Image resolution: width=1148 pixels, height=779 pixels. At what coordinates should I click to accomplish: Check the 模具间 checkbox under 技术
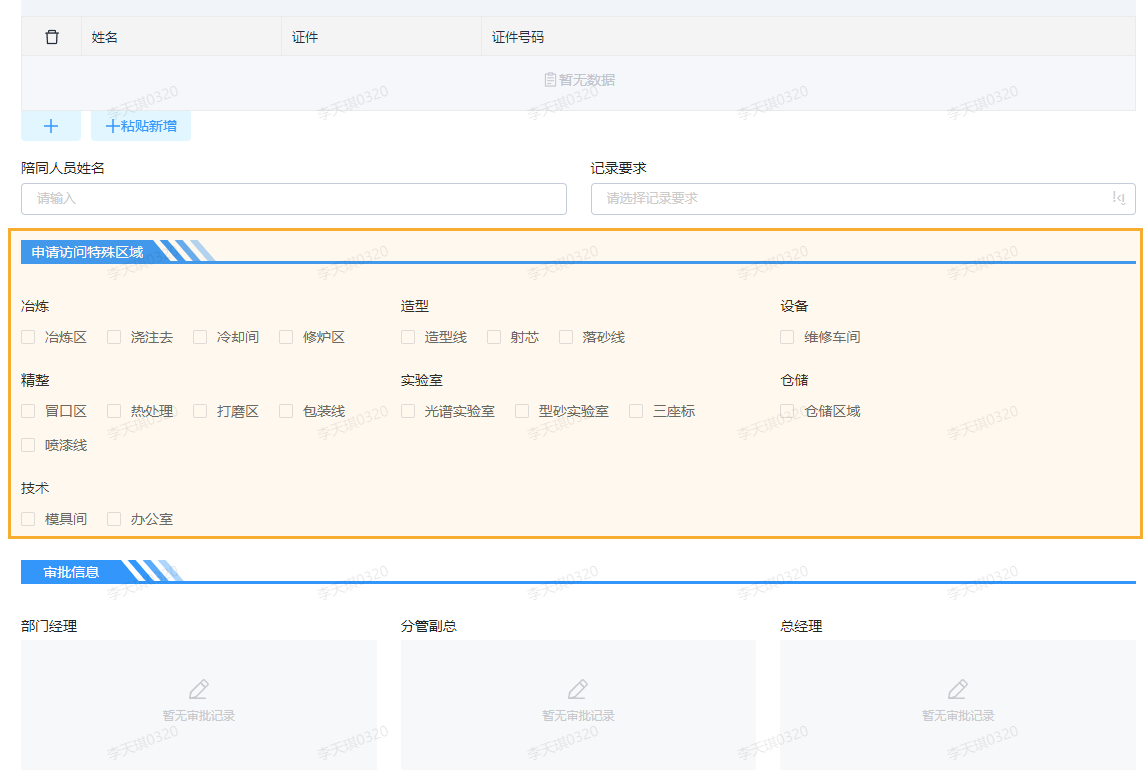tap(28, 519)
